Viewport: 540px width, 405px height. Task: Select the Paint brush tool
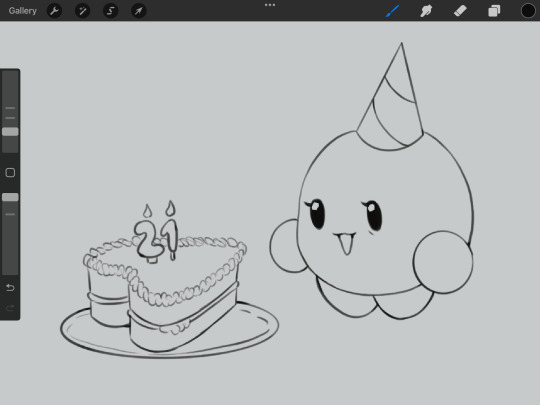[x=393, y=11]
